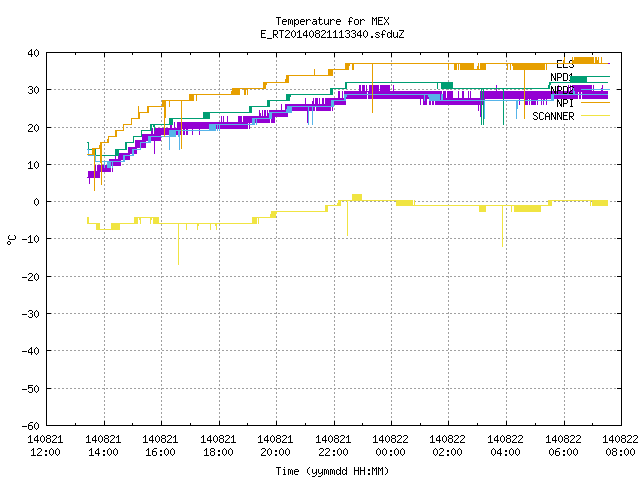
Task: Click the NPD1 legend label
Action: point(562,77)
